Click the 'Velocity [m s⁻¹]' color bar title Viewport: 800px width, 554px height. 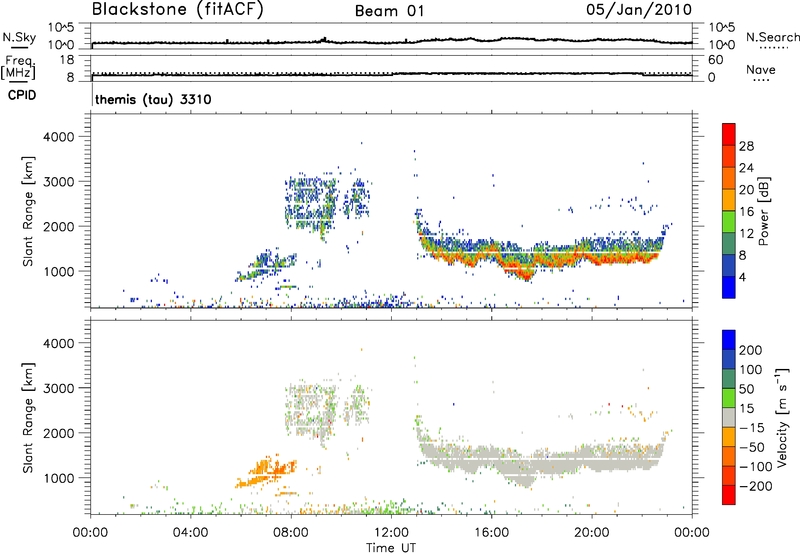[x=782, y=417]
